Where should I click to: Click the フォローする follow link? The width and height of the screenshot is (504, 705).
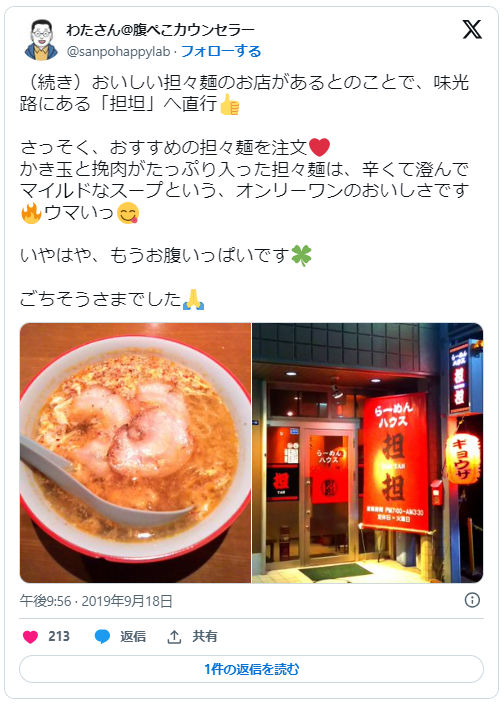coord(221,51)
